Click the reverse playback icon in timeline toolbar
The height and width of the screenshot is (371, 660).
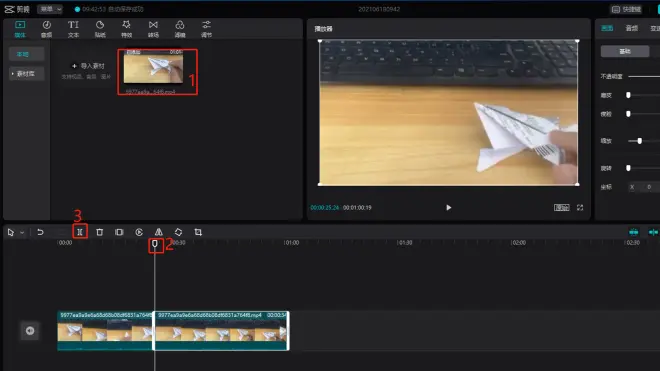coord(139,232)
